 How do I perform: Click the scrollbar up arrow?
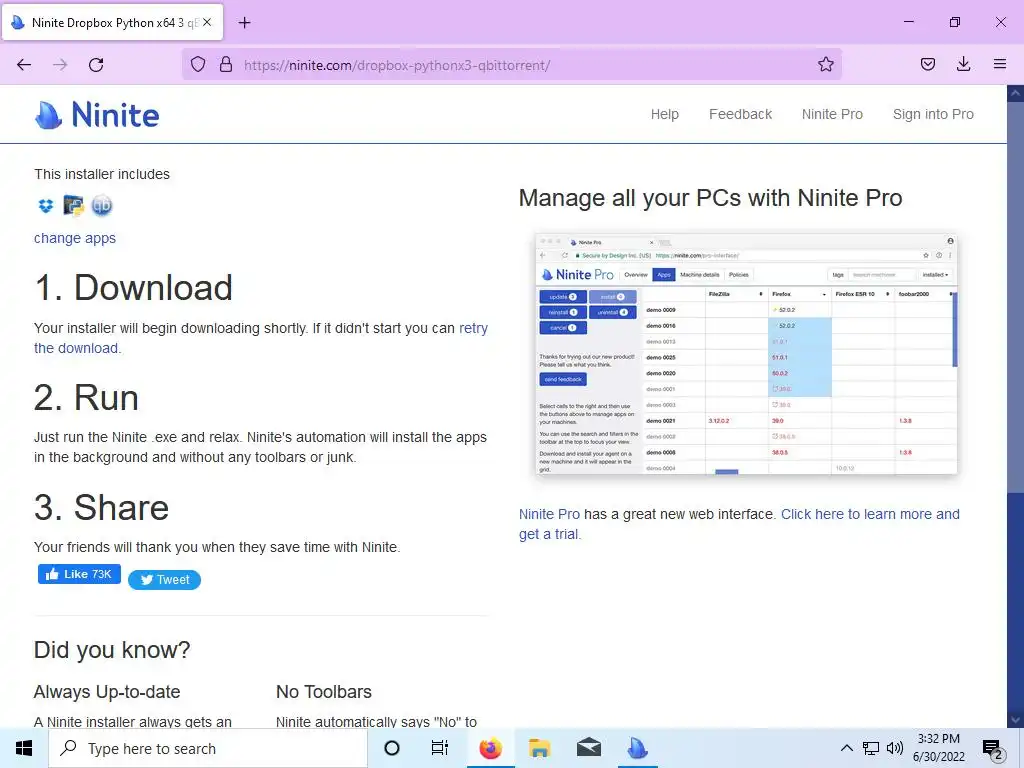coord(1015,93)
